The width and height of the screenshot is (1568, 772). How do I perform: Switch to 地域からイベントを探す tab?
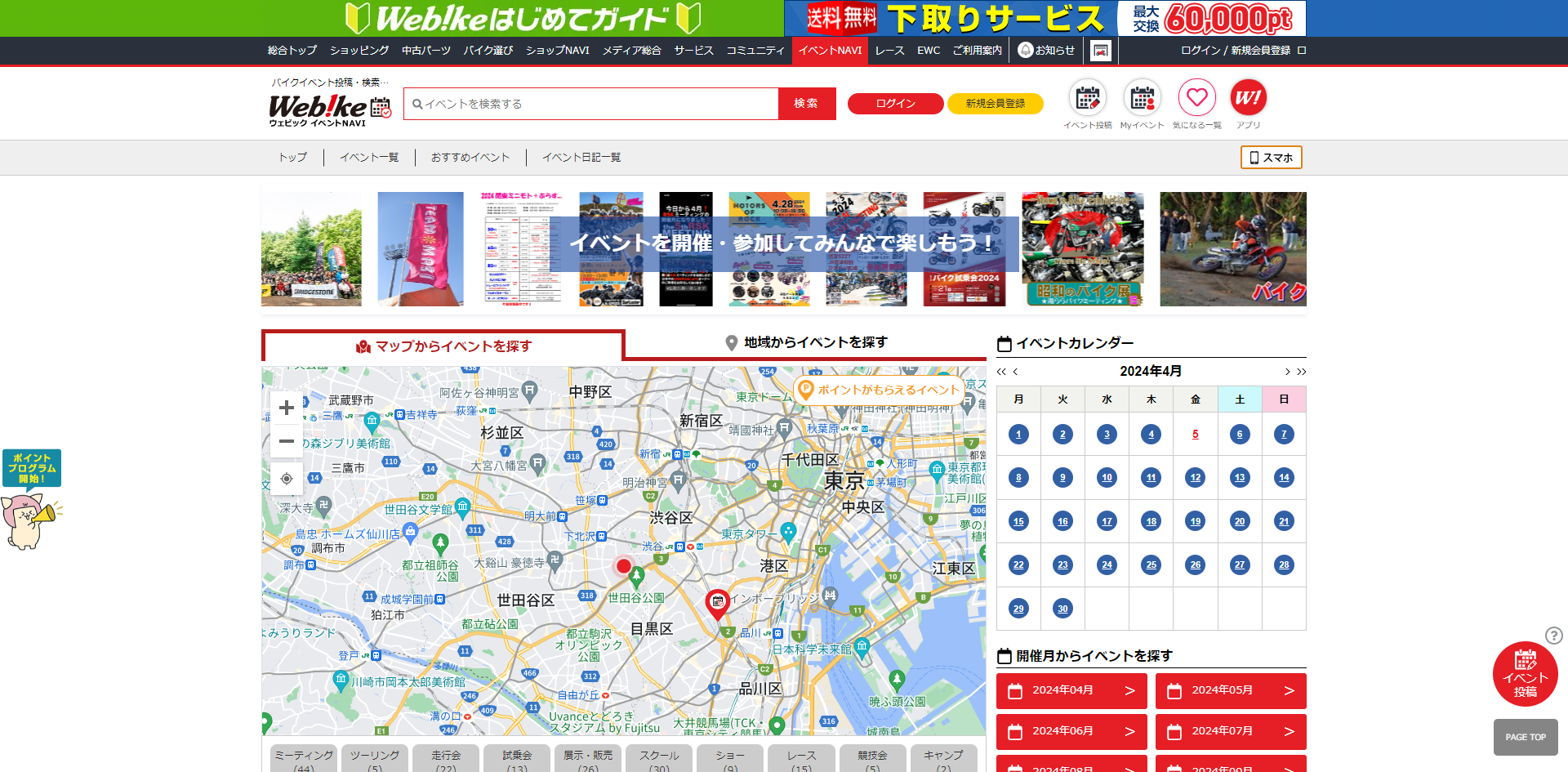[806, 343]
